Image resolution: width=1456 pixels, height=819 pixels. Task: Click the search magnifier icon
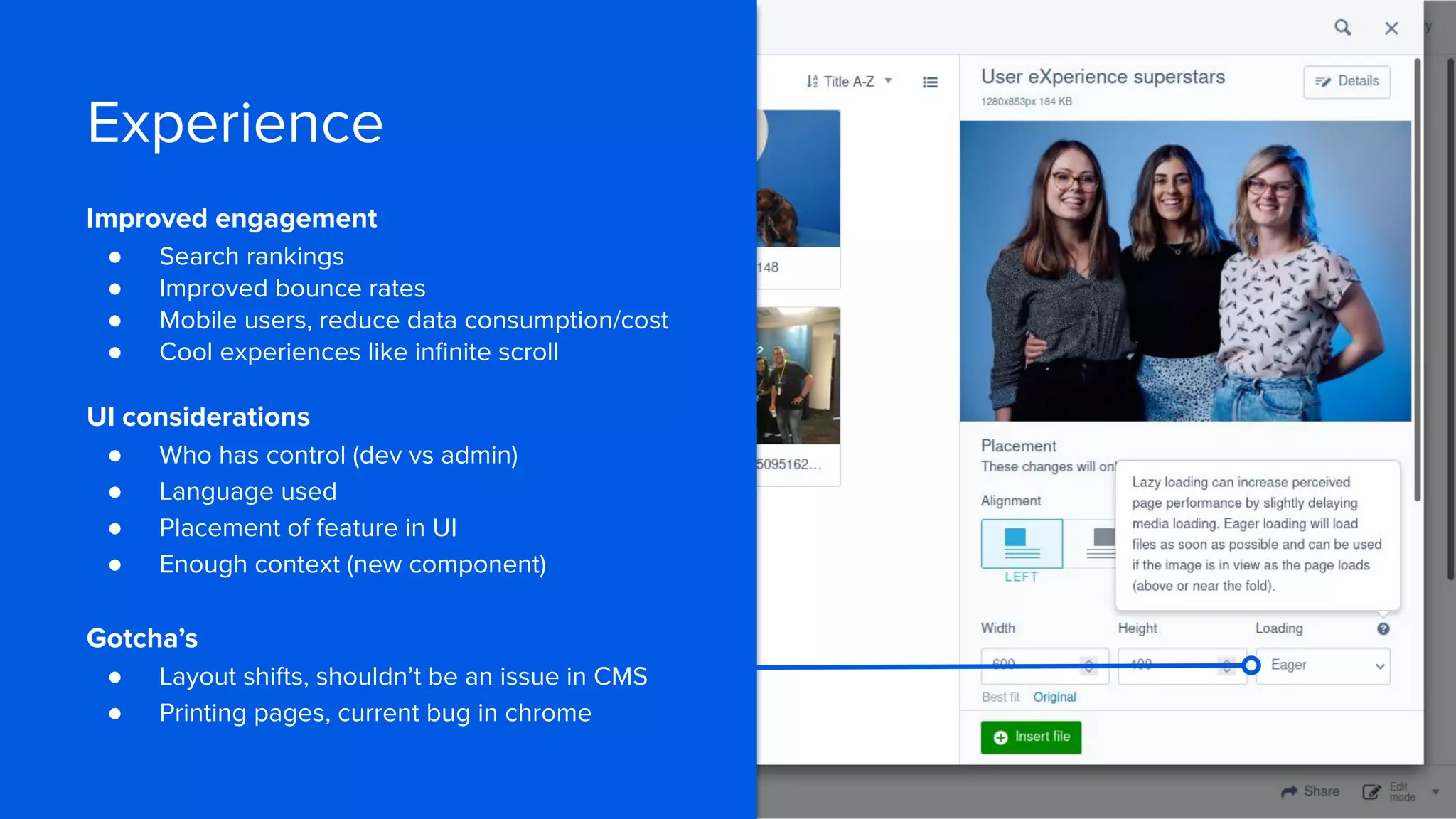1342,28
